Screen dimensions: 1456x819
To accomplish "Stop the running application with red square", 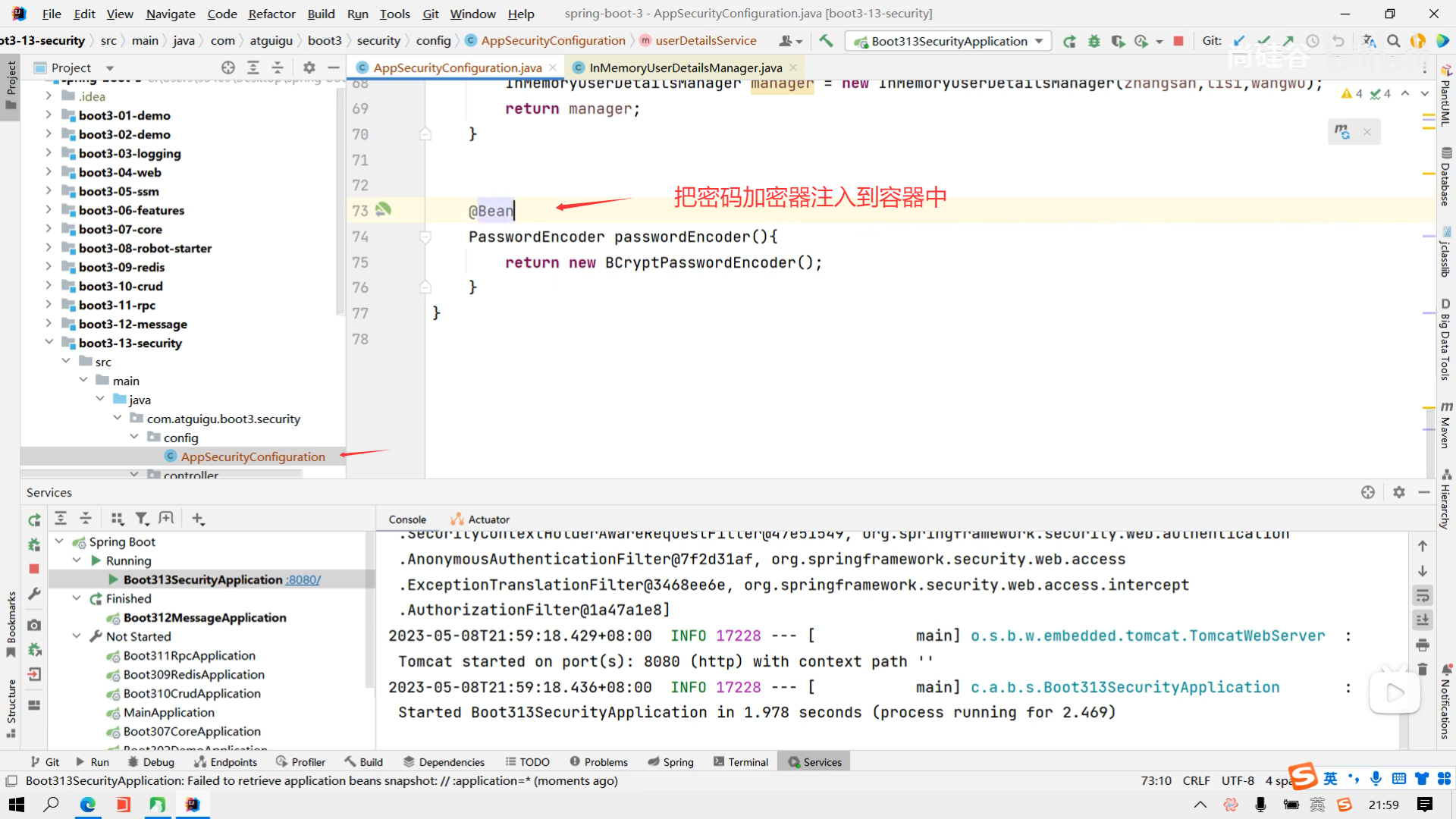I will point(1178,41).
